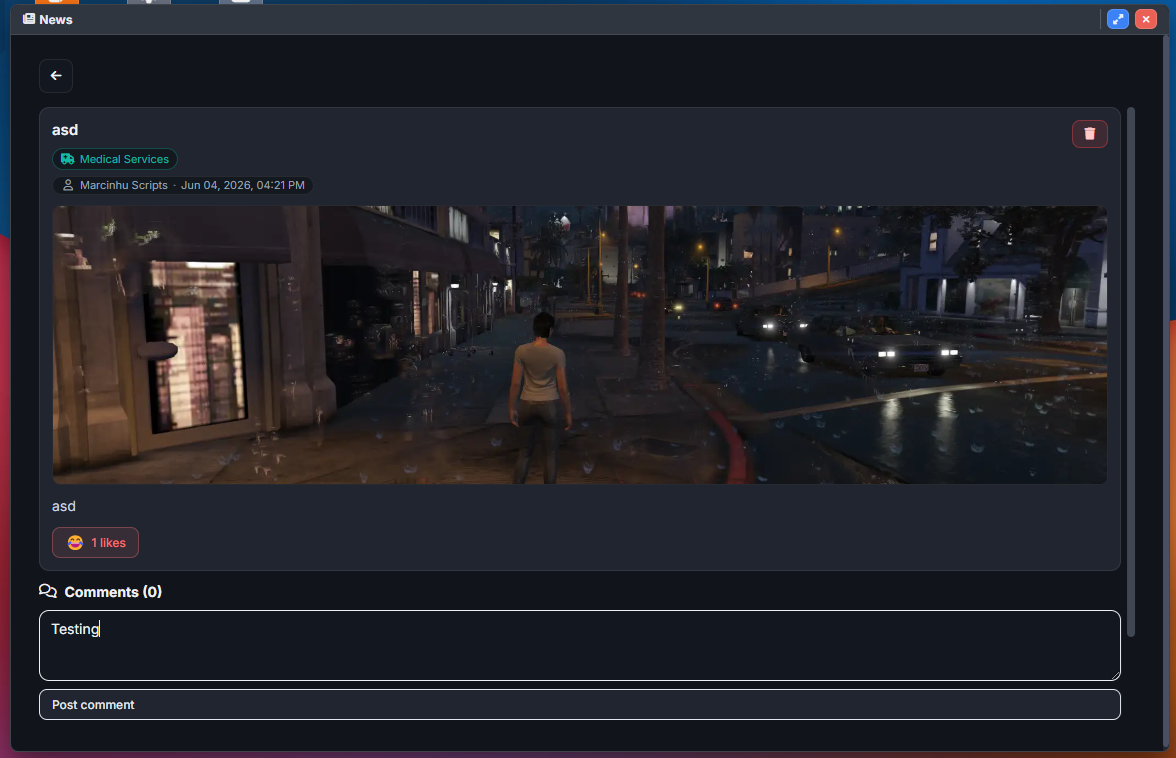The width and height of the screenshot is (1176, 758).
Task: Close the News window with red button
Action: click(1146, 19)
